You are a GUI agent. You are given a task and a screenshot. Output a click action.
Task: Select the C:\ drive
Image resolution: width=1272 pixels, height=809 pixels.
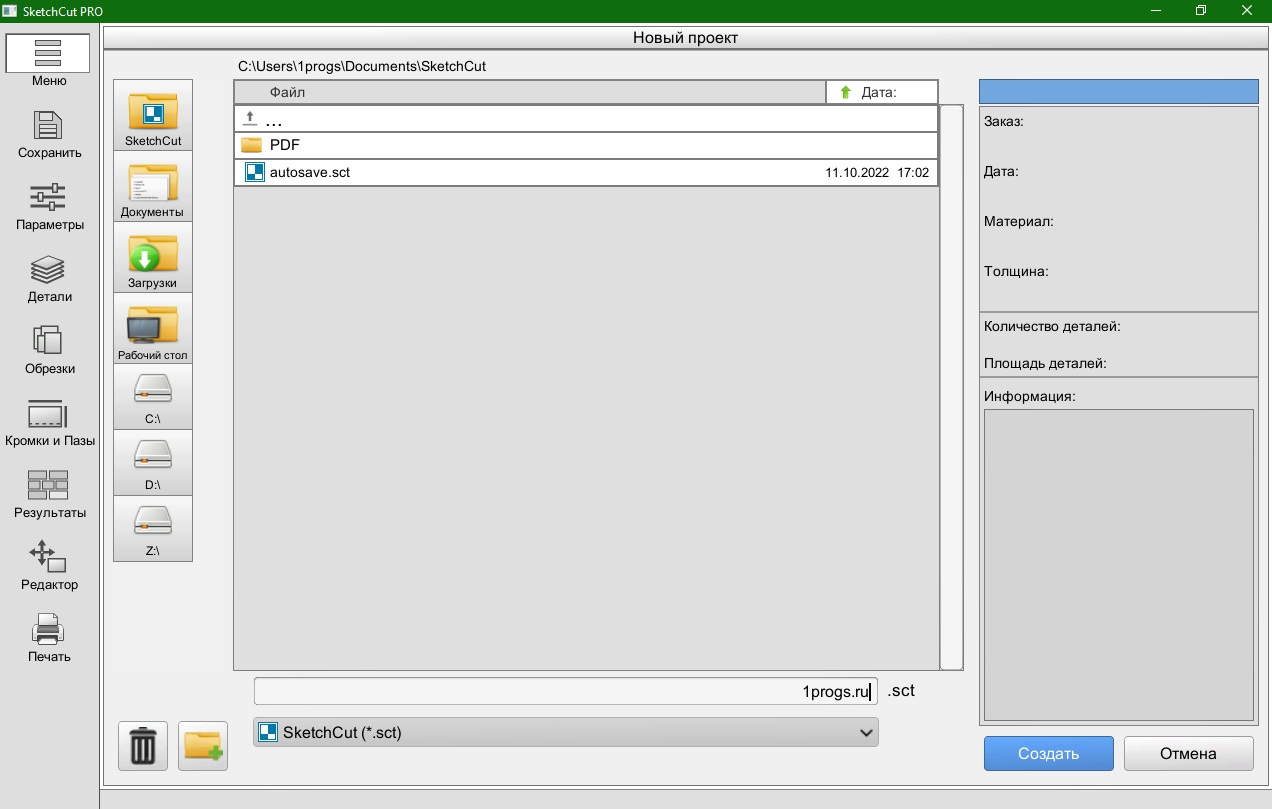tap(153, 397)
